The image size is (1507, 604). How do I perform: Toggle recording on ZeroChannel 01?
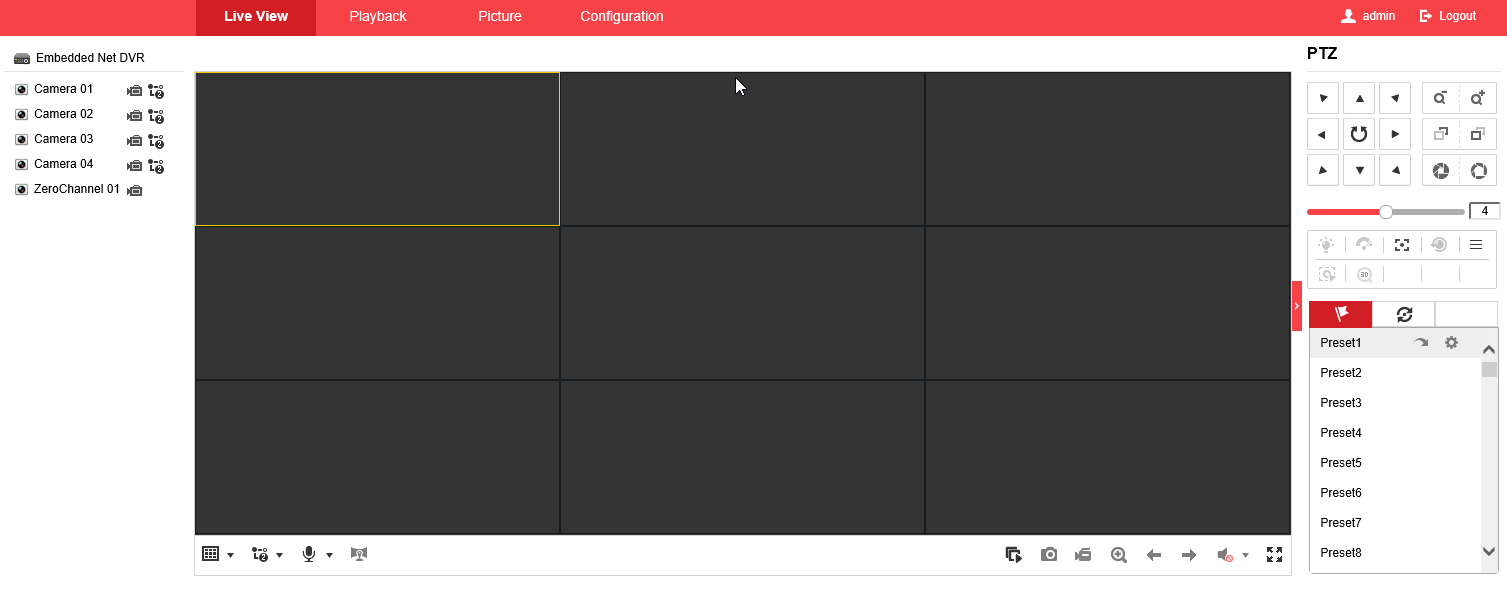pyautogui.click(x=135, y=190)
